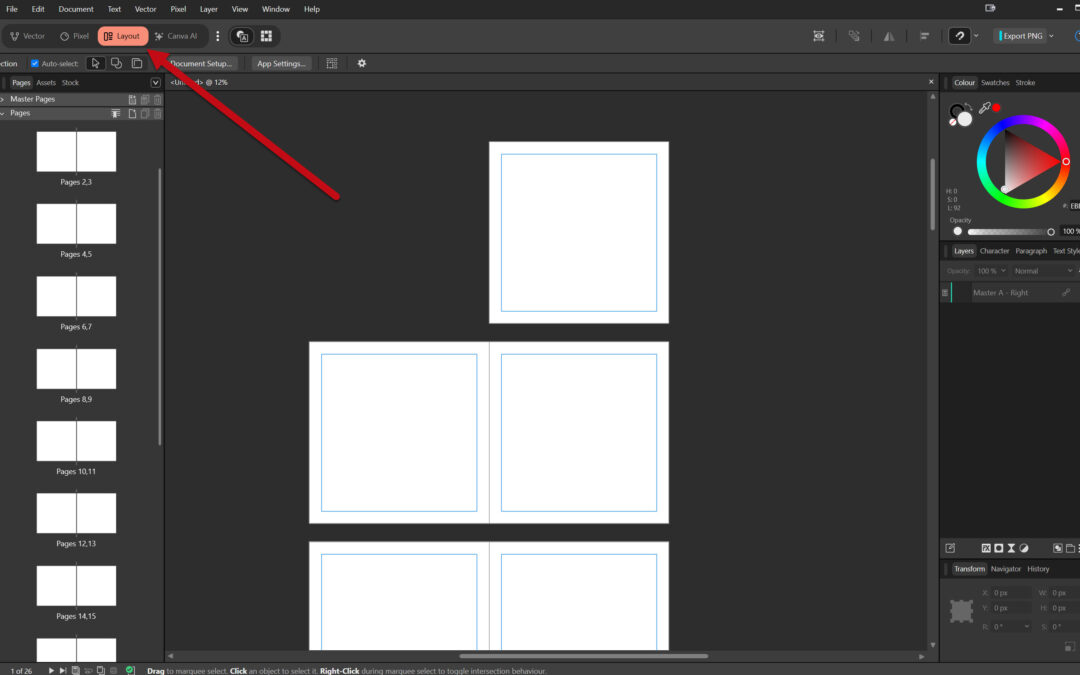Viewport: 1080px width, 675px height.
Task: Pick the colour picker eyedropper tool
Action: (984, 107)
